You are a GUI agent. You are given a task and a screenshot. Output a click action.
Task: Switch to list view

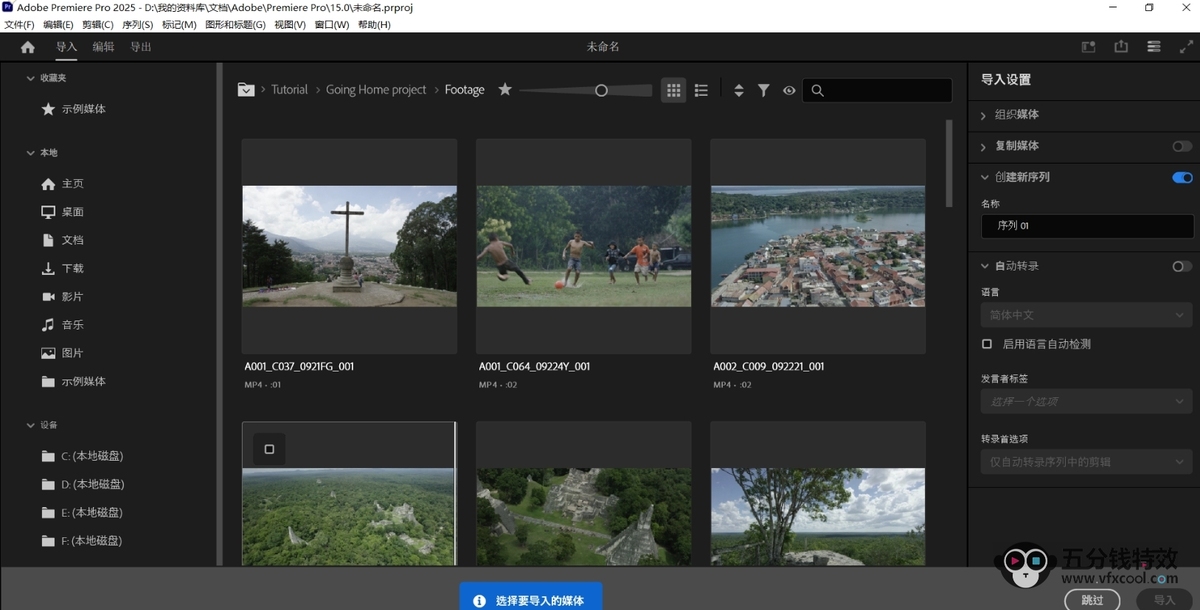[701, 90]
